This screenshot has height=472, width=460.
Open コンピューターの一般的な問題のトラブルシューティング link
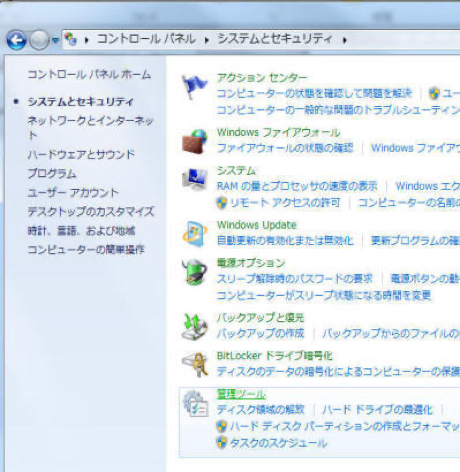[338, 110]
